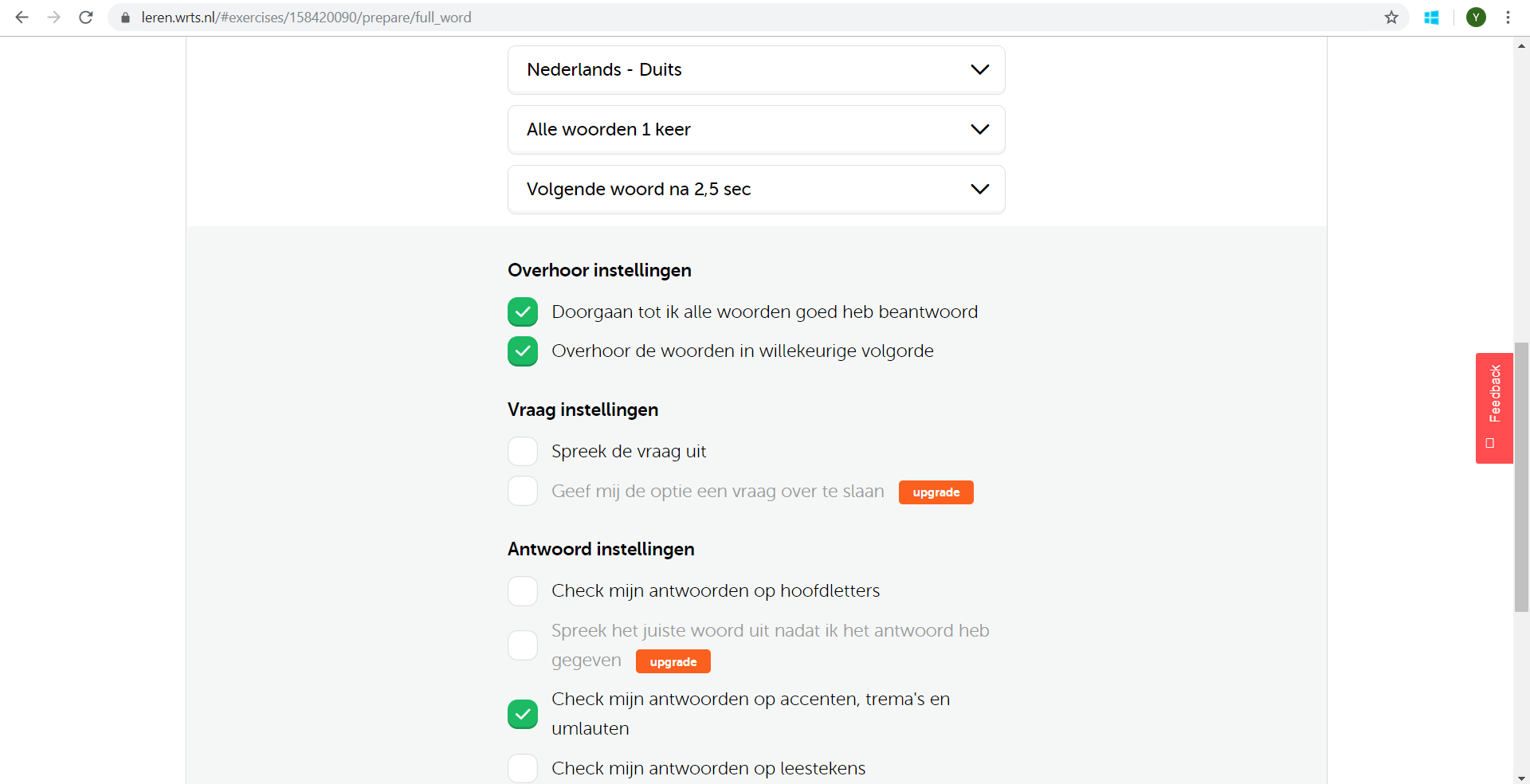This screenshot has height=784, width=1530.
Task: Click chevron of Volgende woord selector
Action: point(980,190)
